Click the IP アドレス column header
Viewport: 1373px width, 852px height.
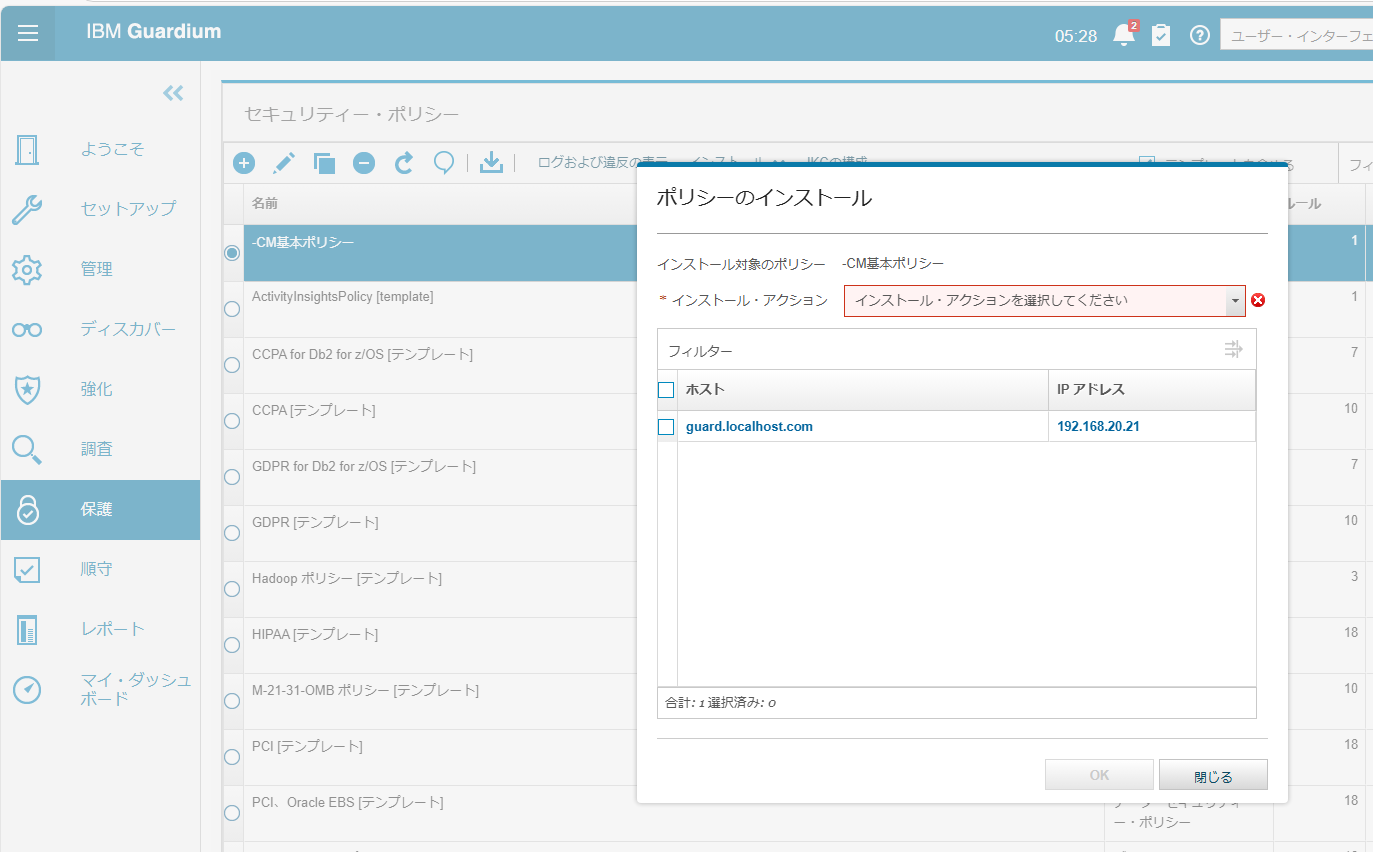coord(1152,390)
